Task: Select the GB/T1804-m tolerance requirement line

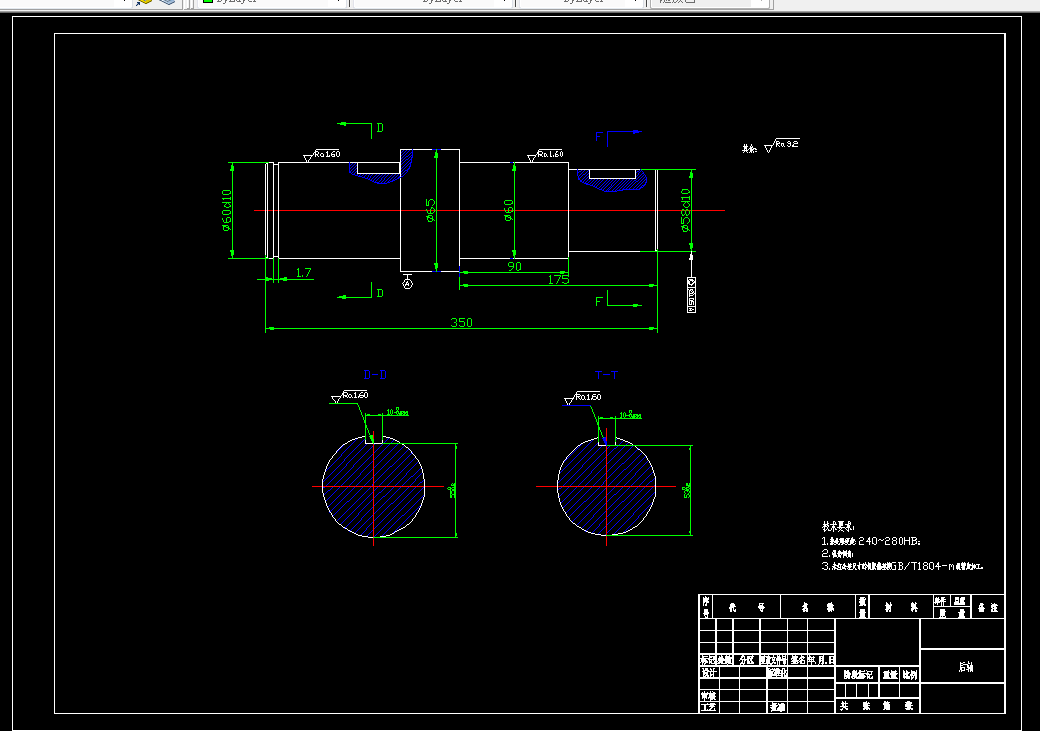Action: click(x=902, y=566)
